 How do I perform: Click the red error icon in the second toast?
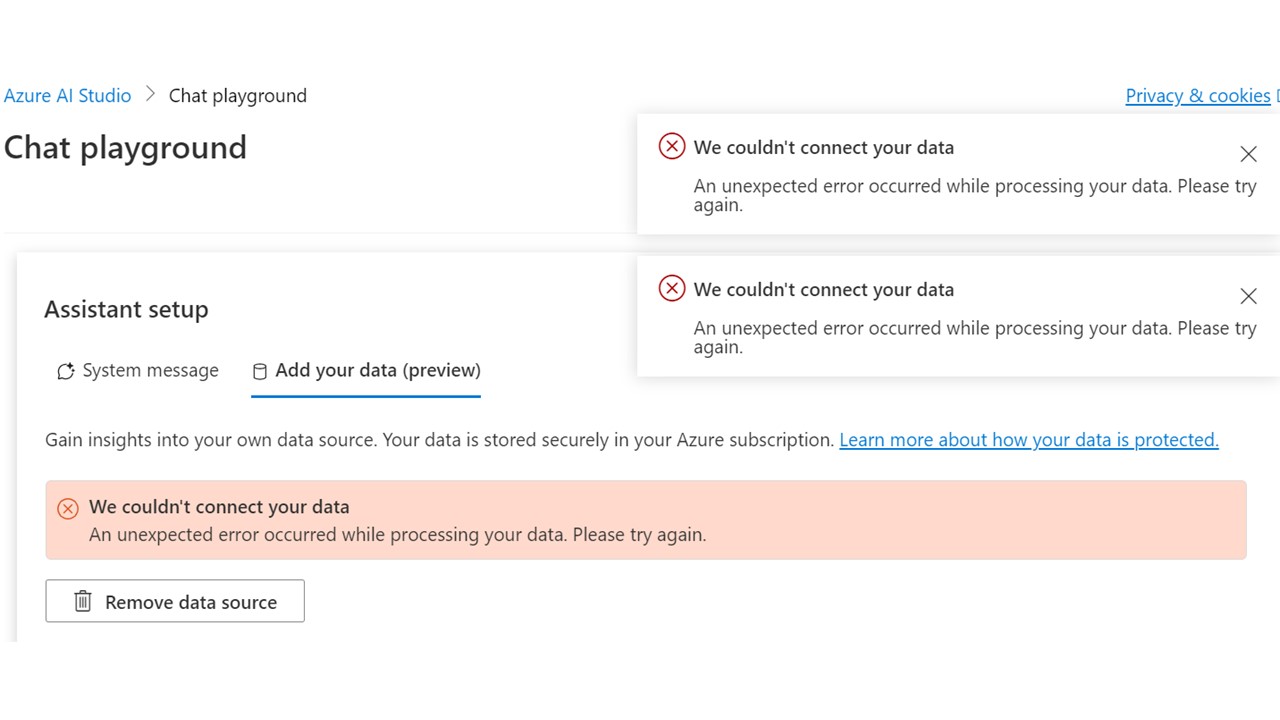(x=672, y=289)
